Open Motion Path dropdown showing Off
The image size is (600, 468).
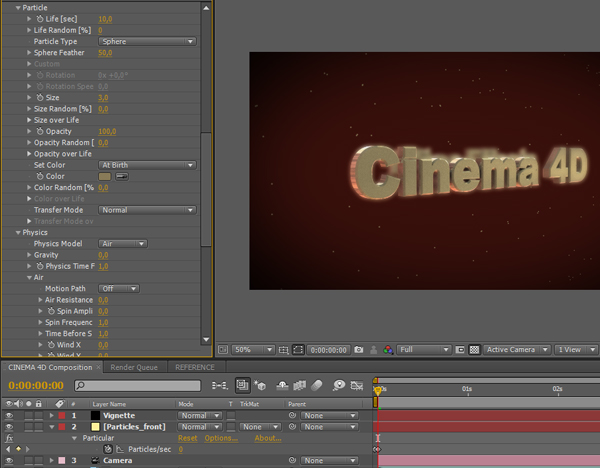(x=119, y=289)
